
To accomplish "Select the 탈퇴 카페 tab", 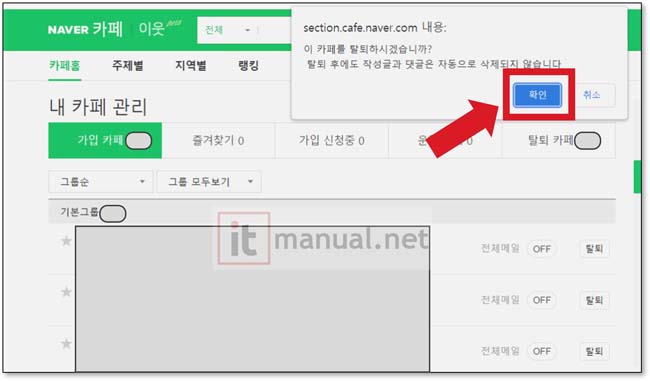I will [558, 141].
